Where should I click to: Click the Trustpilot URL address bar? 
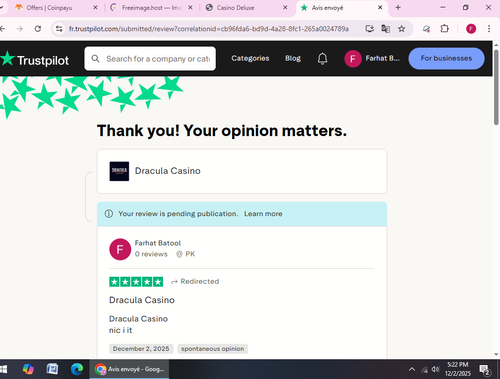(209, 29)
